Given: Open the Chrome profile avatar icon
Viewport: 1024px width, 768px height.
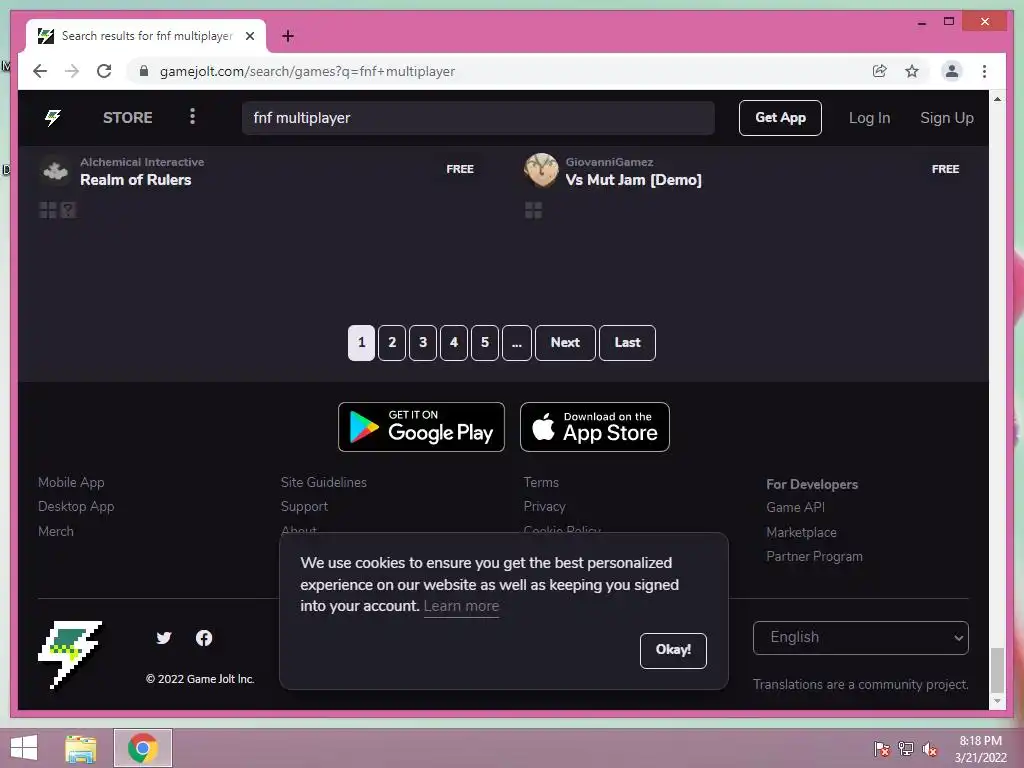Looking at the screenshot, I should pyautogui.click(x=952, y=71).
